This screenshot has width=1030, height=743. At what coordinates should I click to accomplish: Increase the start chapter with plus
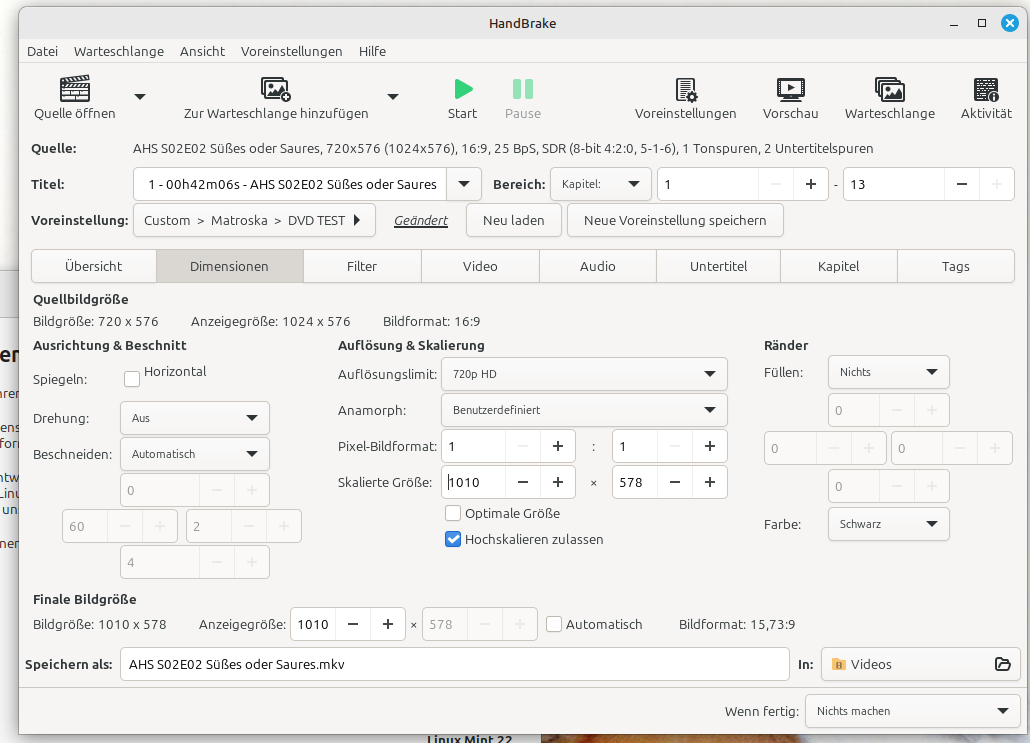(x=811, y=184)
